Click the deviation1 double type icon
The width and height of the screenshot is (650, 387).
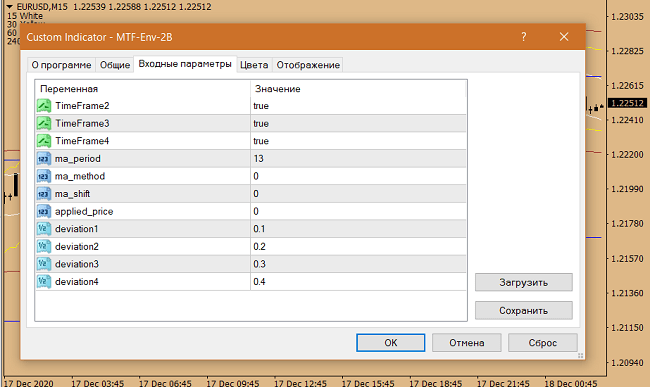[x=44, y=229]
